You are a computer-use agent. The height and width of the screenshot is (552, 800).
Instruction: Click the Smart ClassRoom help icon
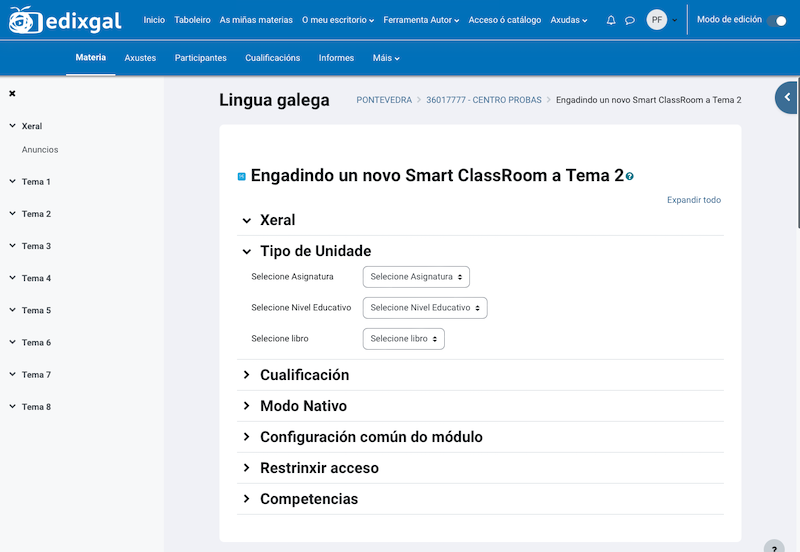[630, 177]
